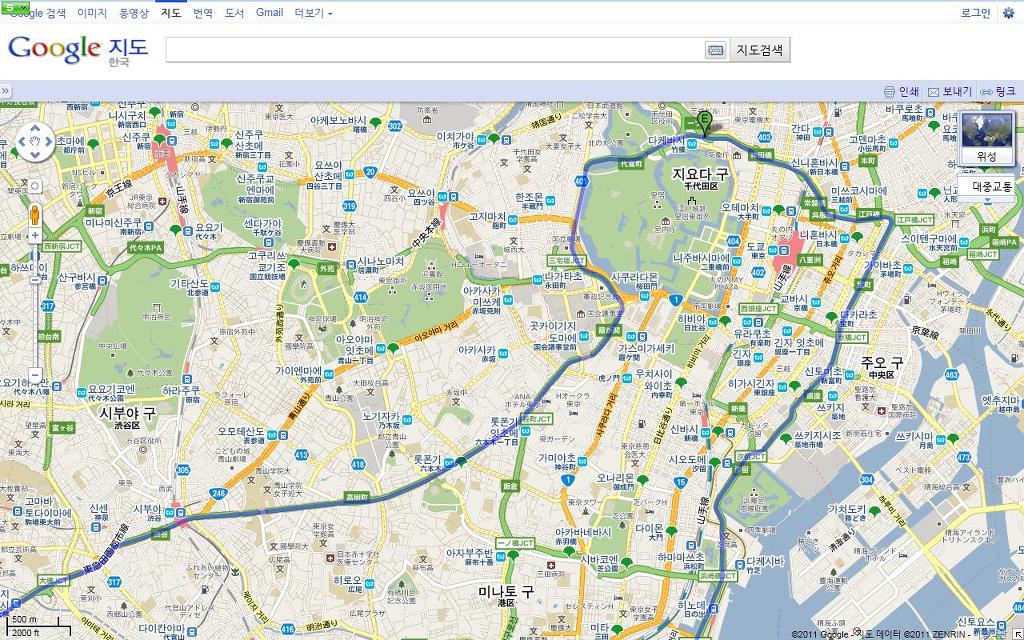Click the Google 지도 logo

click(78, 50)
